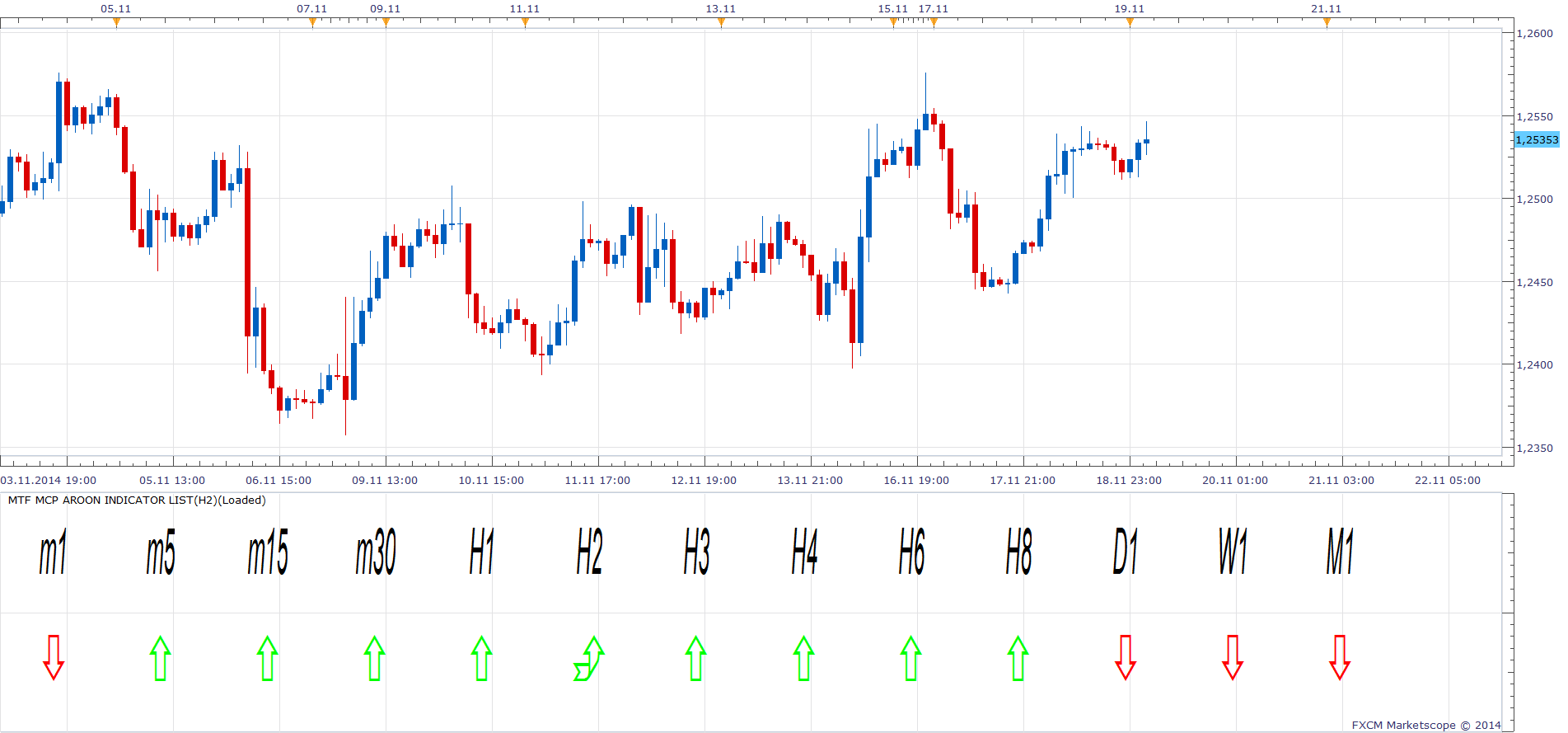Click the 1,2350 price axis label
The height and width of the screenshot is (733, 1568).
tap(1535, 449)
